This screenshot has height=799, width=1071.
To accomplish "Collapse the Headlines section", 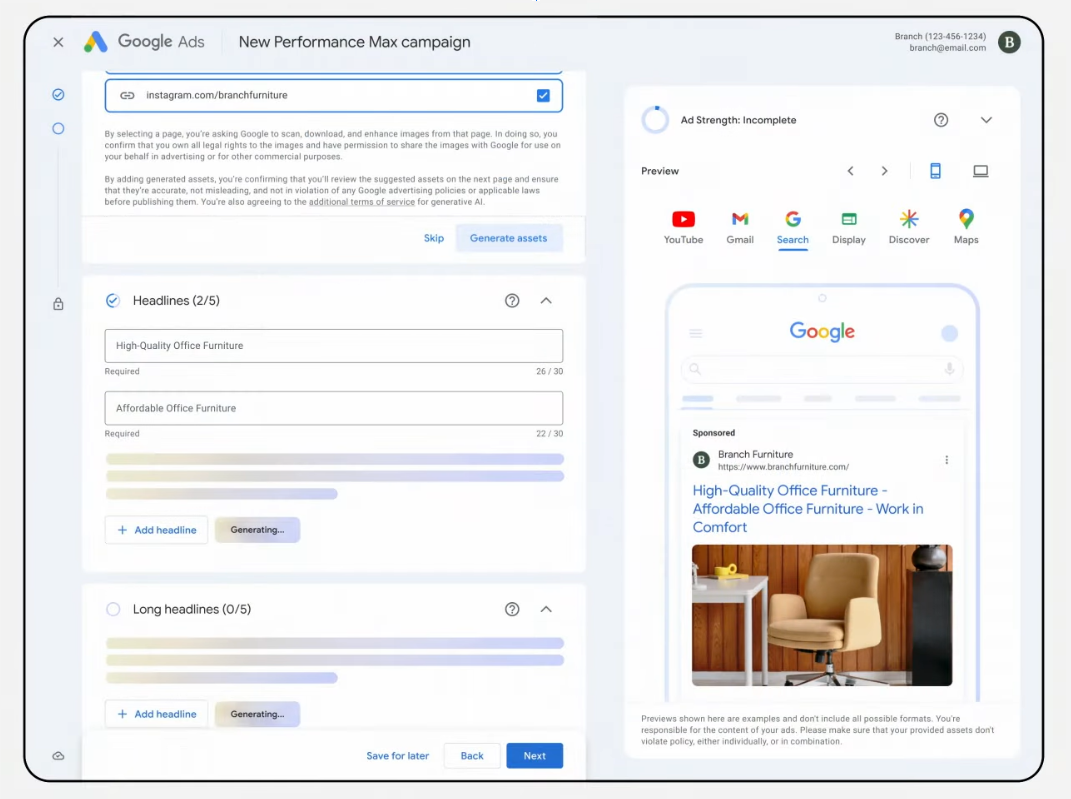I will coord(546,300).
